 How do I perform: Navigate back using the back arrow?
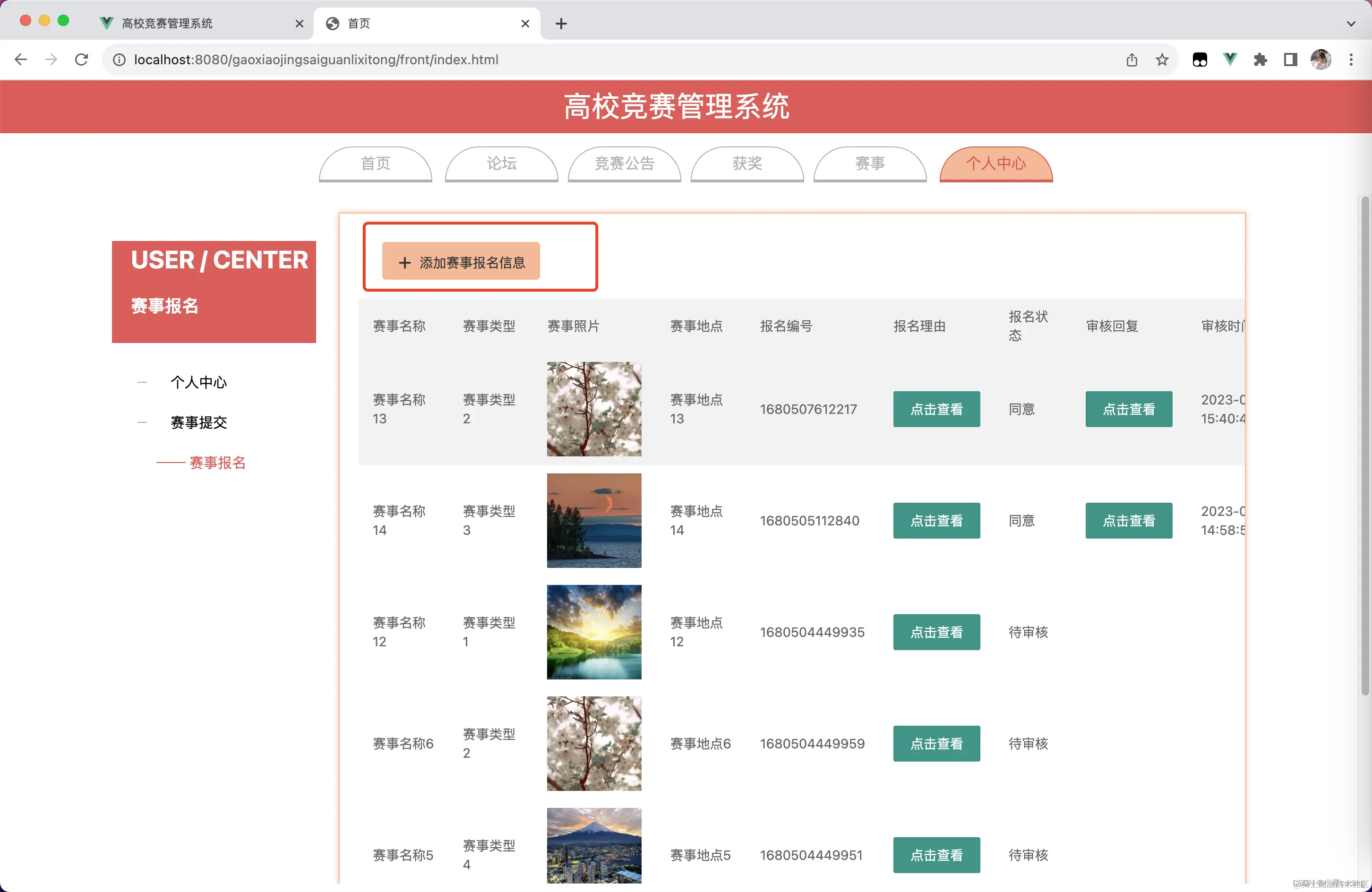(21, 60)
